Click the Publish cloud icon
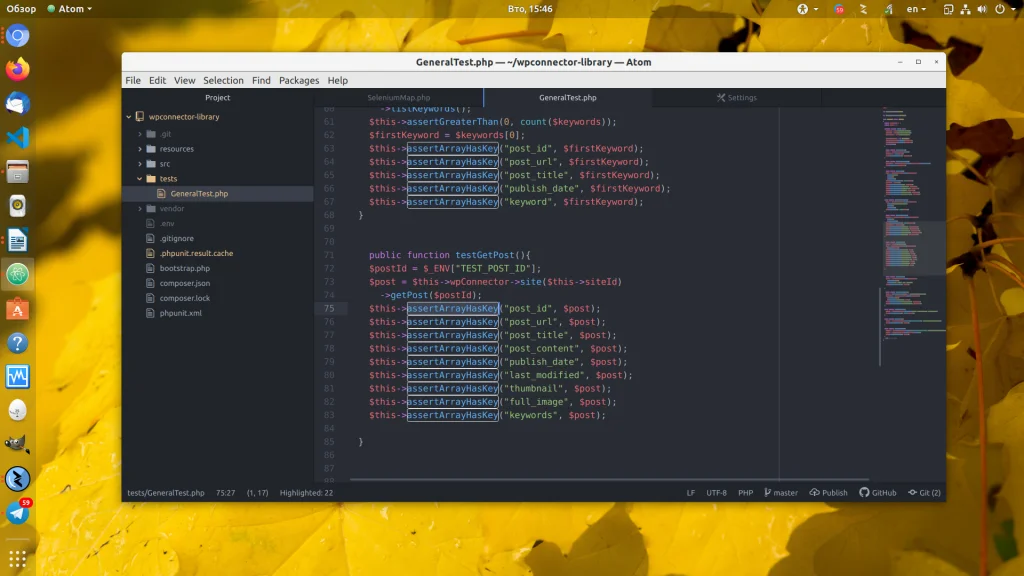Image resolution: width=1024 pixels, height=576 pixels. [815, 493]
